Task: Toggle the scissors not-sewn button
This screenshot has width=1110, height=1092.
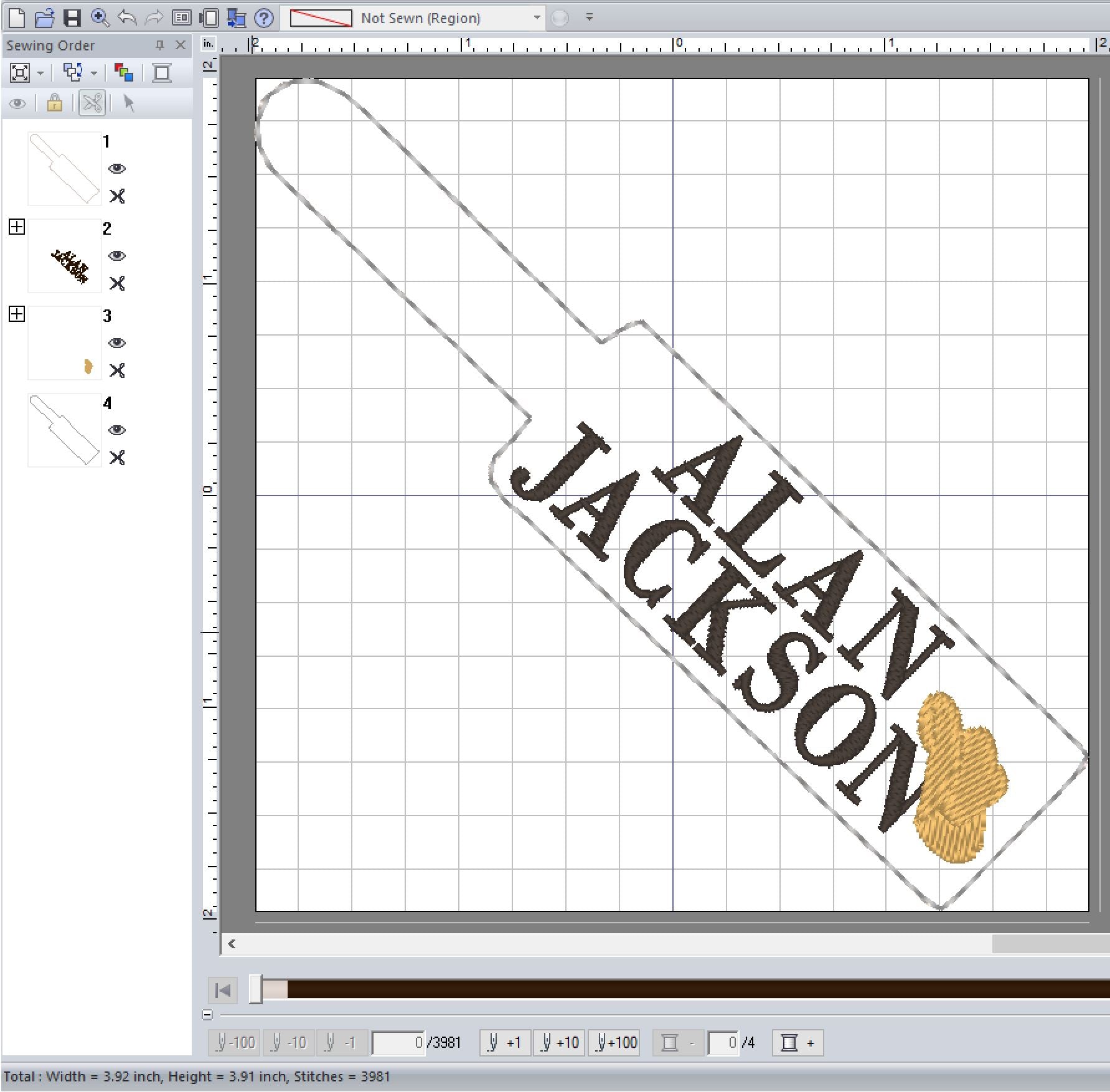Action: coord(92,103)
